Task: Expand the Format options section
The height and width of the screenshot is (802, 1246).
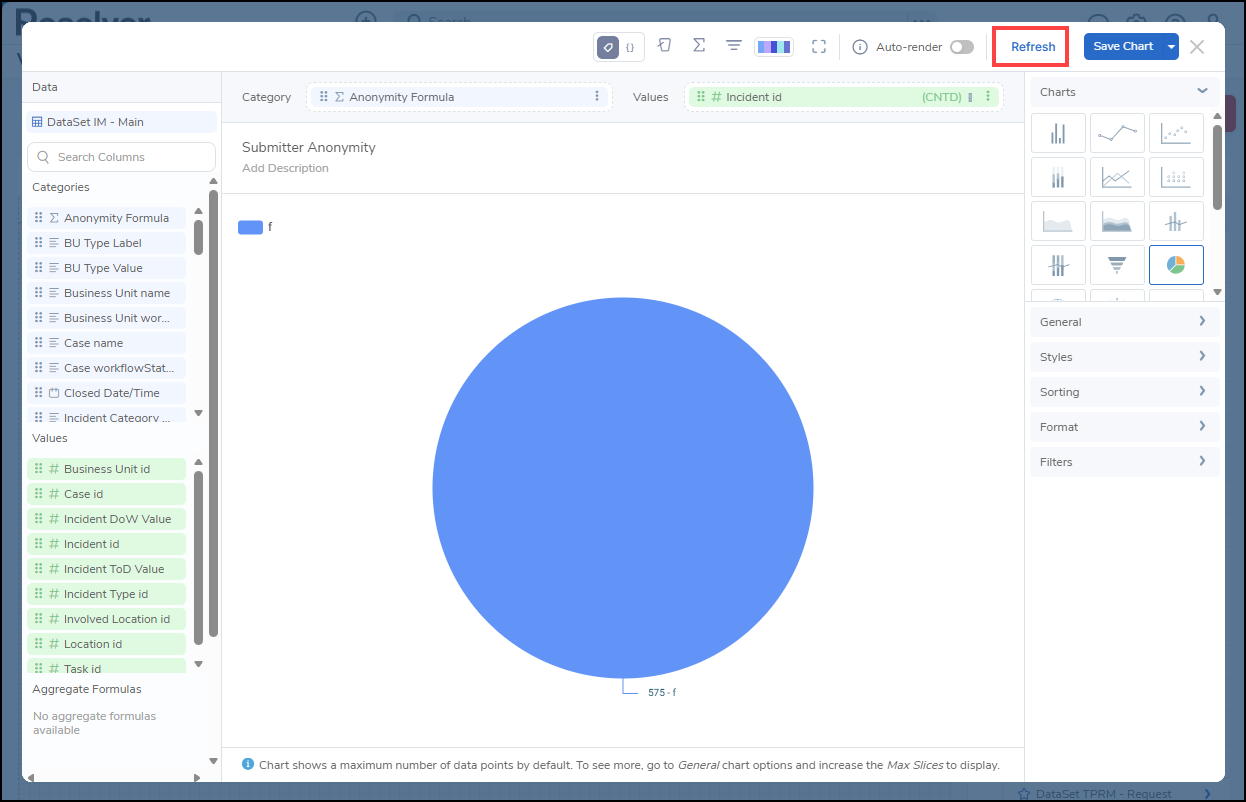Action: (x=1124, y=427)
